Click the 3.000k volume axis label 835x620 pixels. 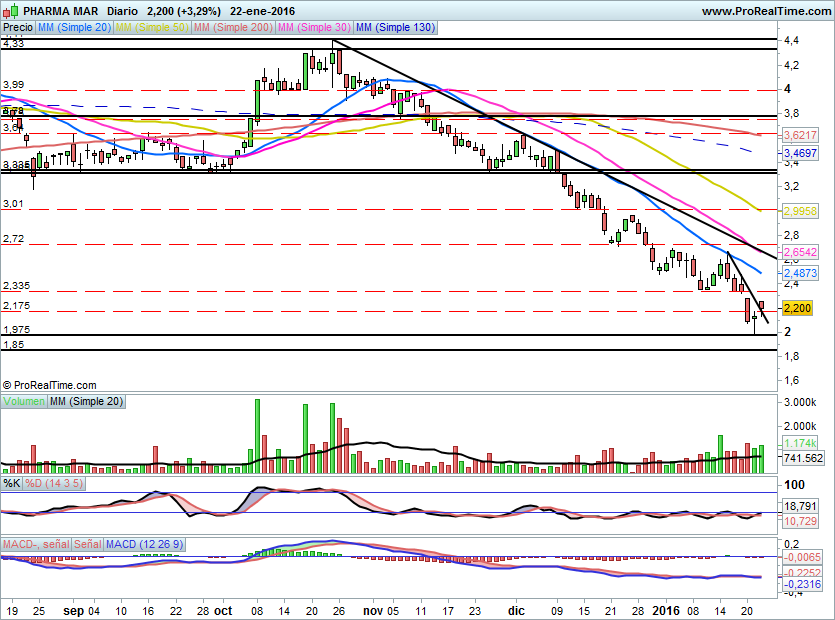click(799, 402)
